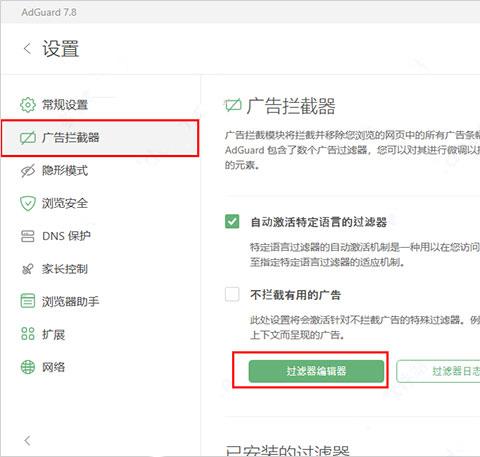Click the shield icon for 浏览安全
This screenshot has height=457, width=480.
[x=28, y=203]
